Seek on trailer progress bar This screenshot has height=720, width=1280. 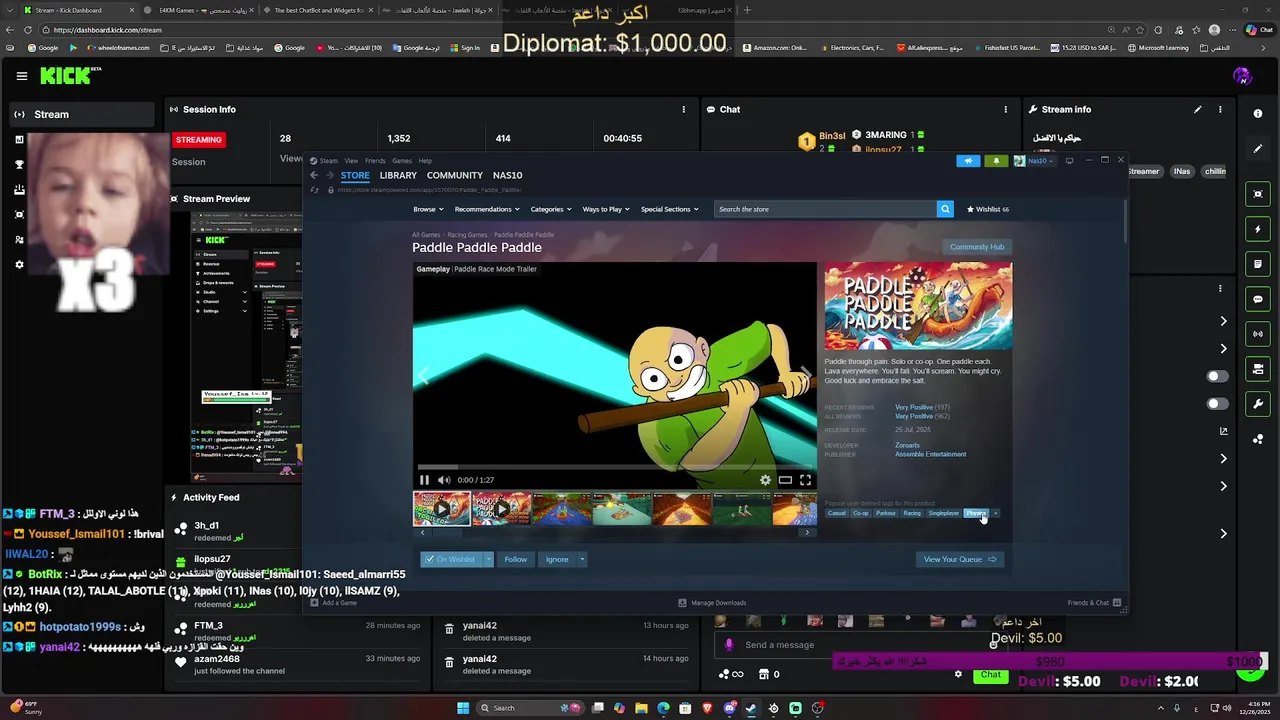[615, 467]
